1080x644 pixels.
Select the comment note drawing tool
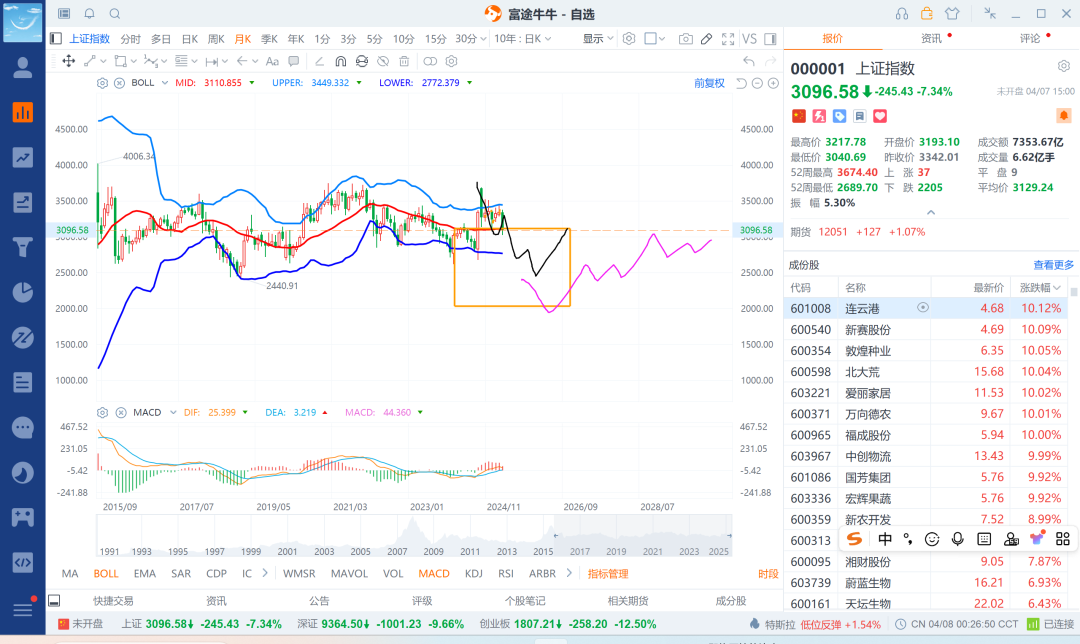pos(293,61)
